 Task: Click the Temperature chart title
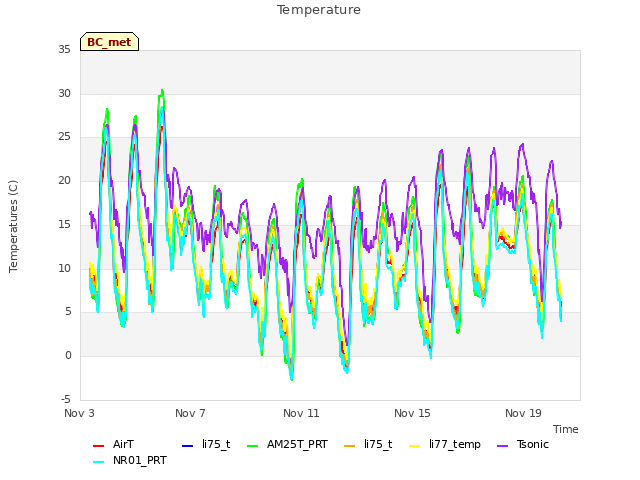click(319, 10)
